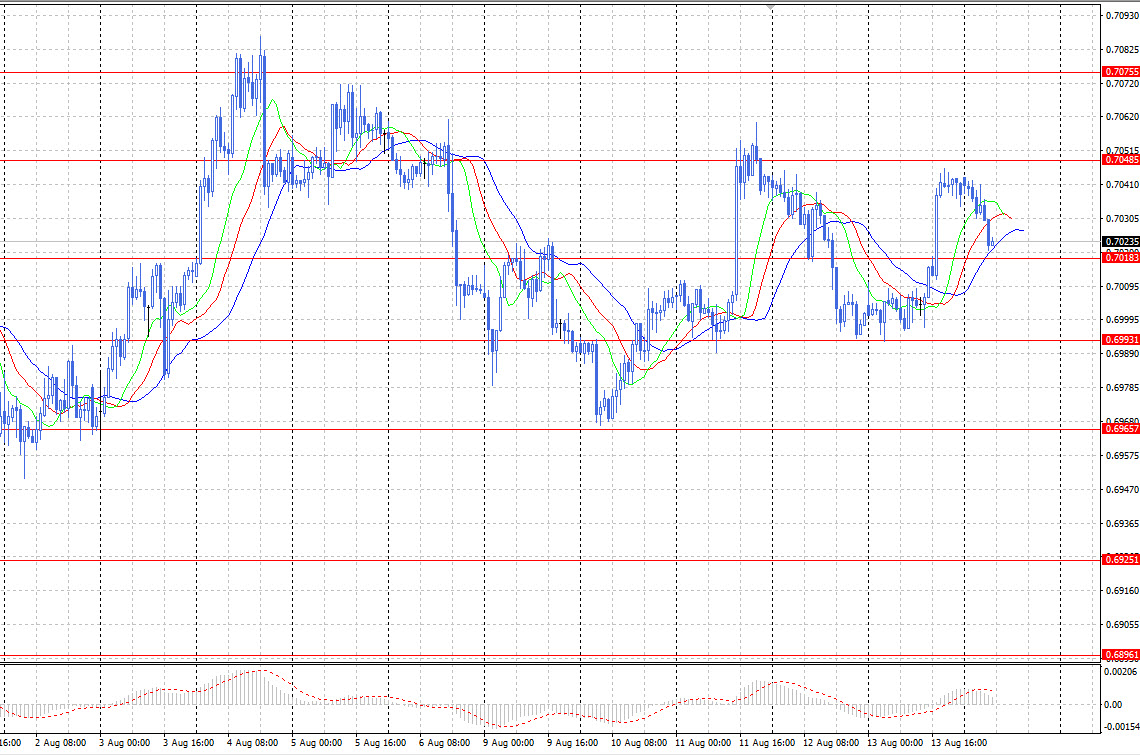Click the 0.70305 value on price scale
The height and width of the screenshot is (756, 1140).
pos(1122,219)
